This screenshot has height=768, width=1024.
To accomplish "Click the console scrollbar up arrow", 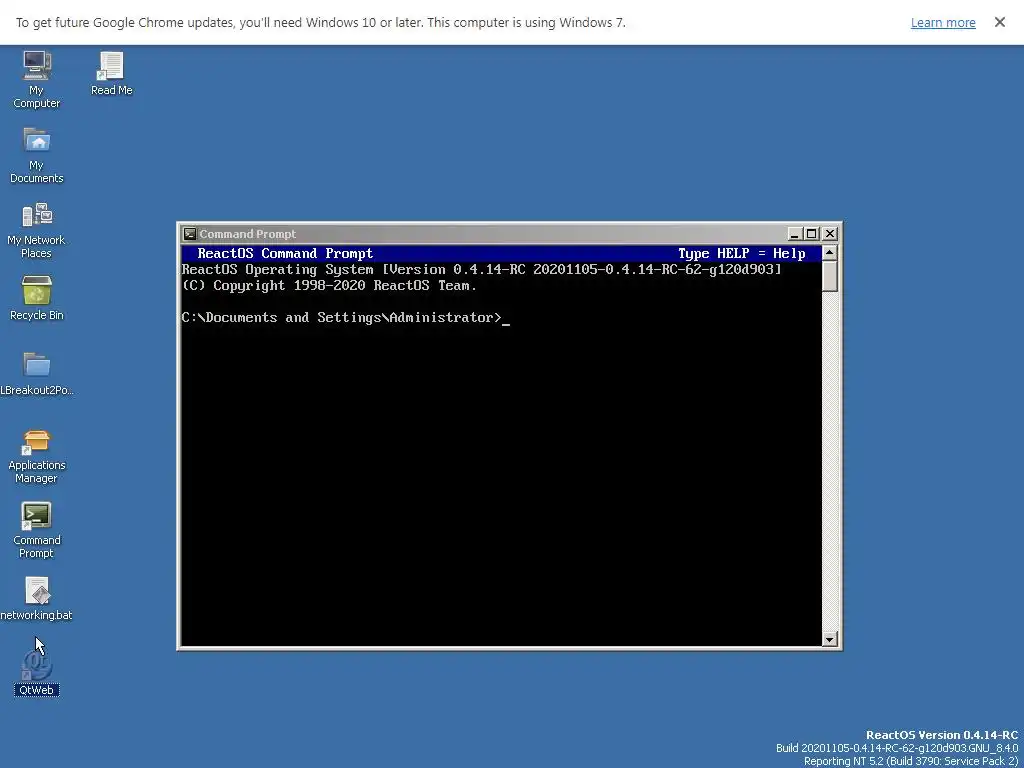I will 829,253.
